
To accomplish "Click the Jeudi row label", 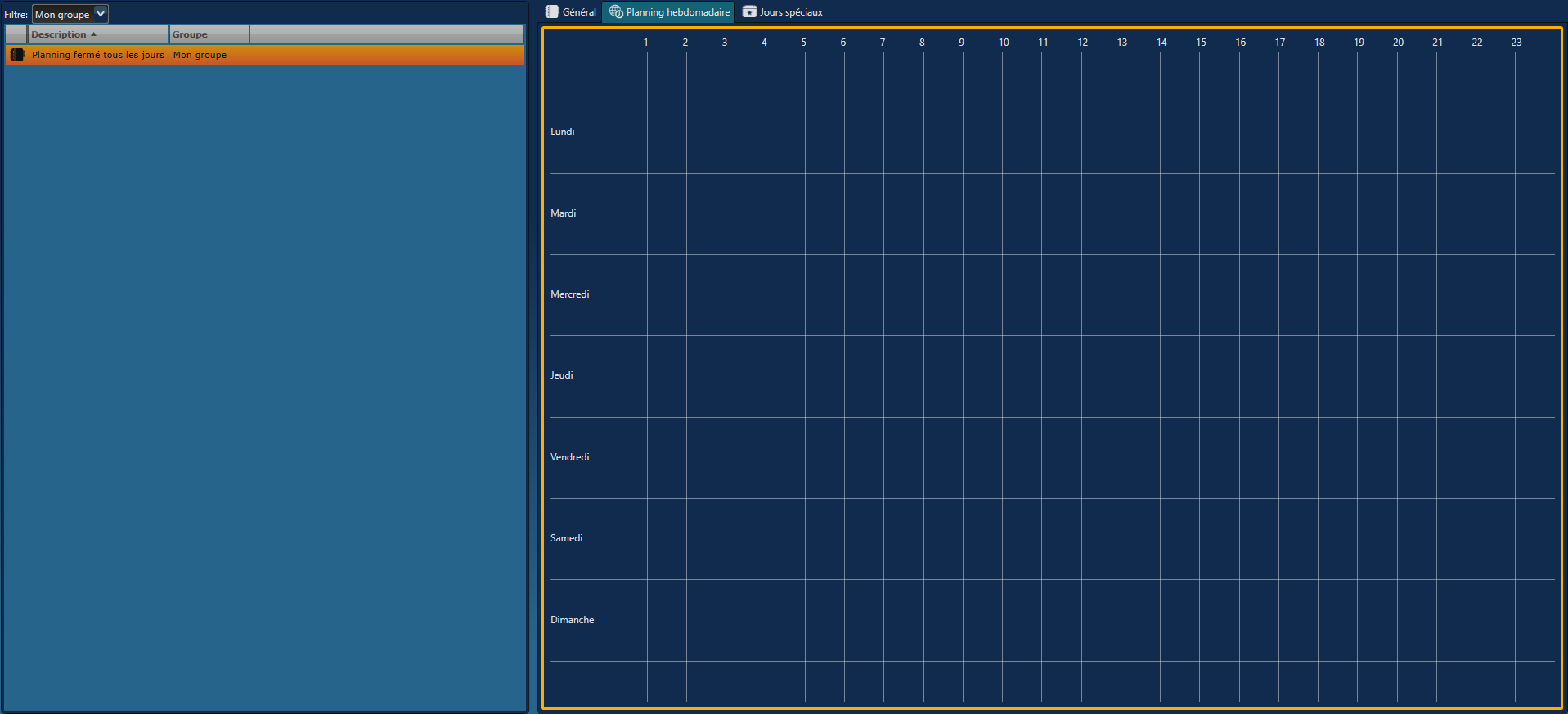I will 561,375.
